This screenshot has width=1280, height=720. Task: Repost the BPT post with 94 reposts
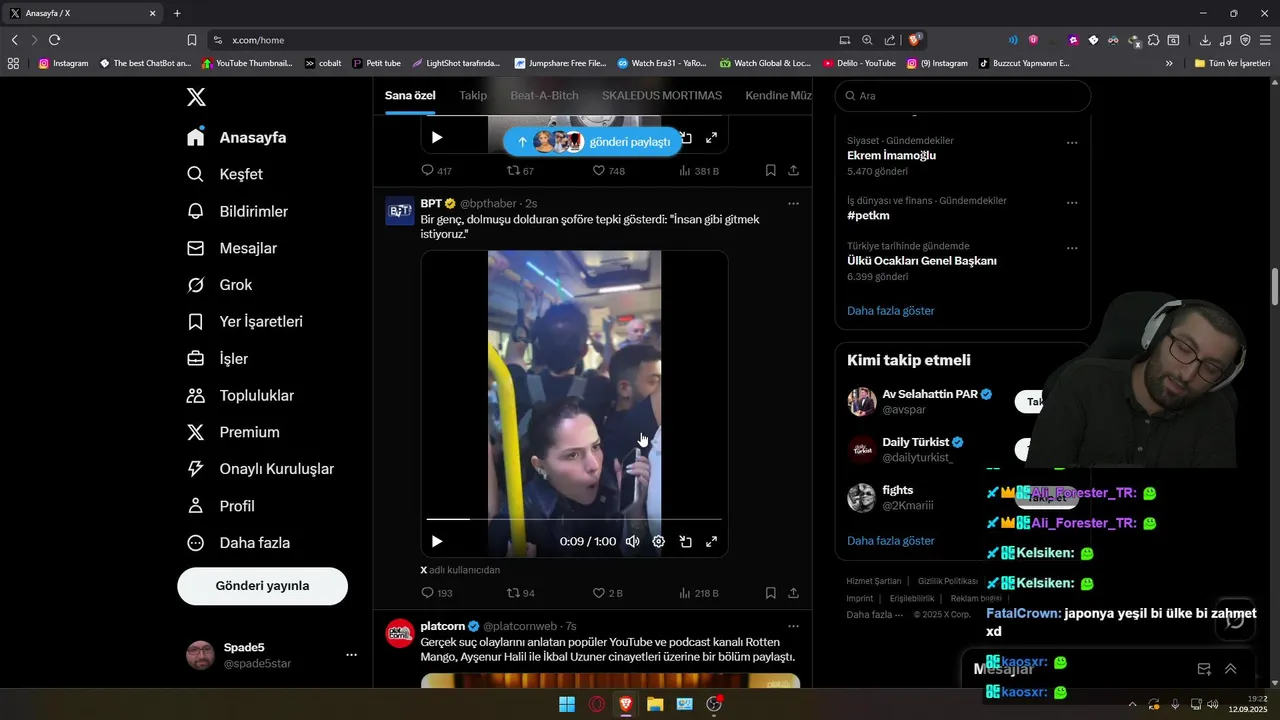point(521,593)
